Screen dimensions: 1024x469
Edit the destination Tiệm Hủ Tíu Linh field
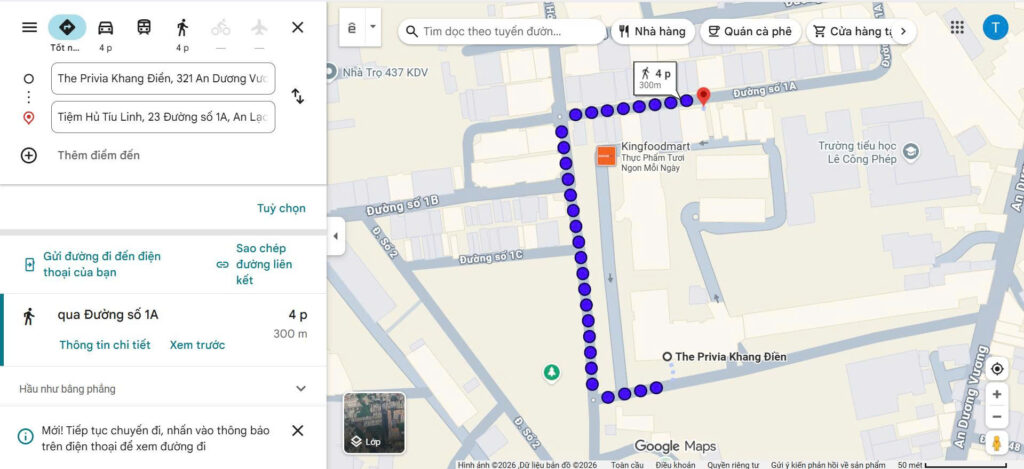(163, 117)
